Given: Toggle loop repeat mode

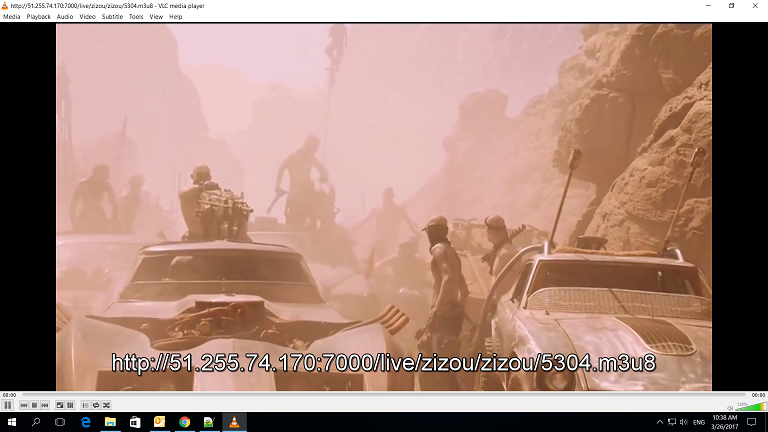Looking at the screenshot, I should (x=96, y=405).
